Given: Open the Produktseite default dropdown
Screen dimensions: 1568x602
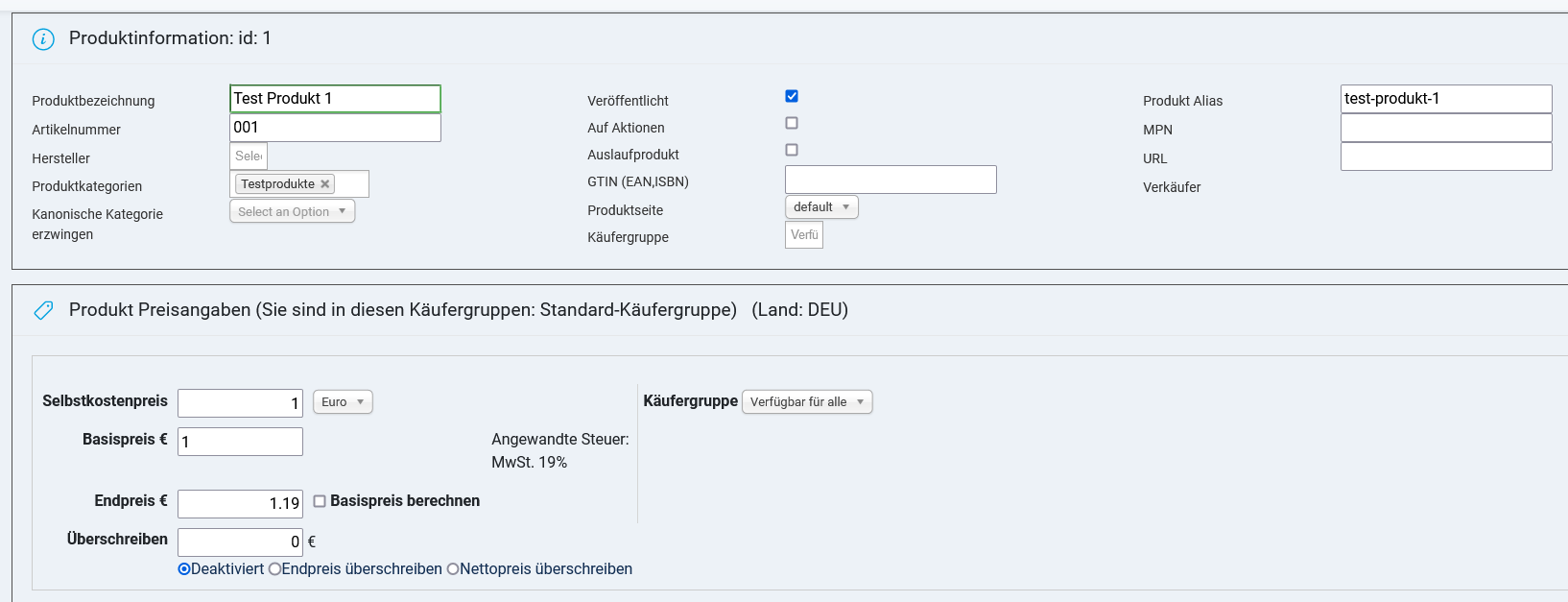Looking at the screenshot, I should pyautogui.click(x=821, y=207).
